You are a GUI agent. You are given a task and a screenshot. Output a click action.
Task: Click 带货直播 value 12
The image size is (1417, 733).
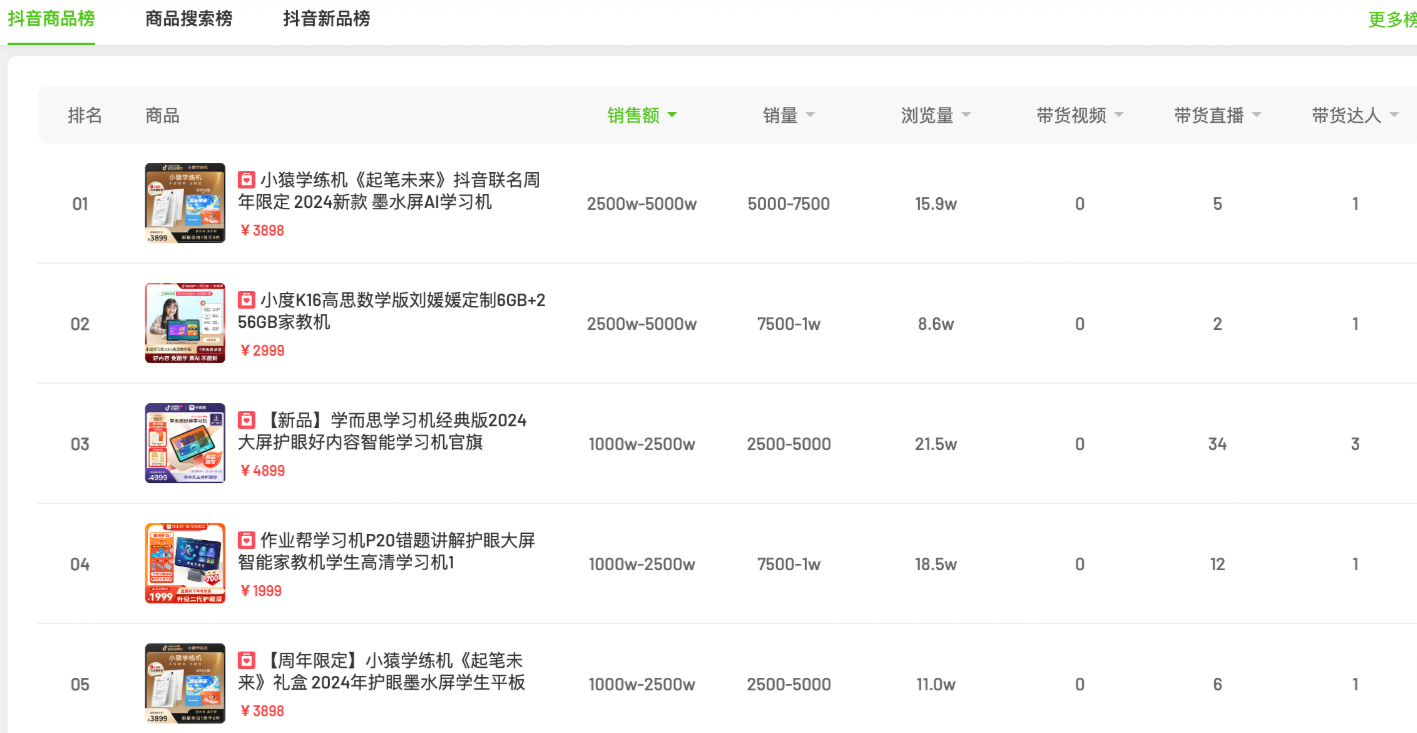point(1217,564)
